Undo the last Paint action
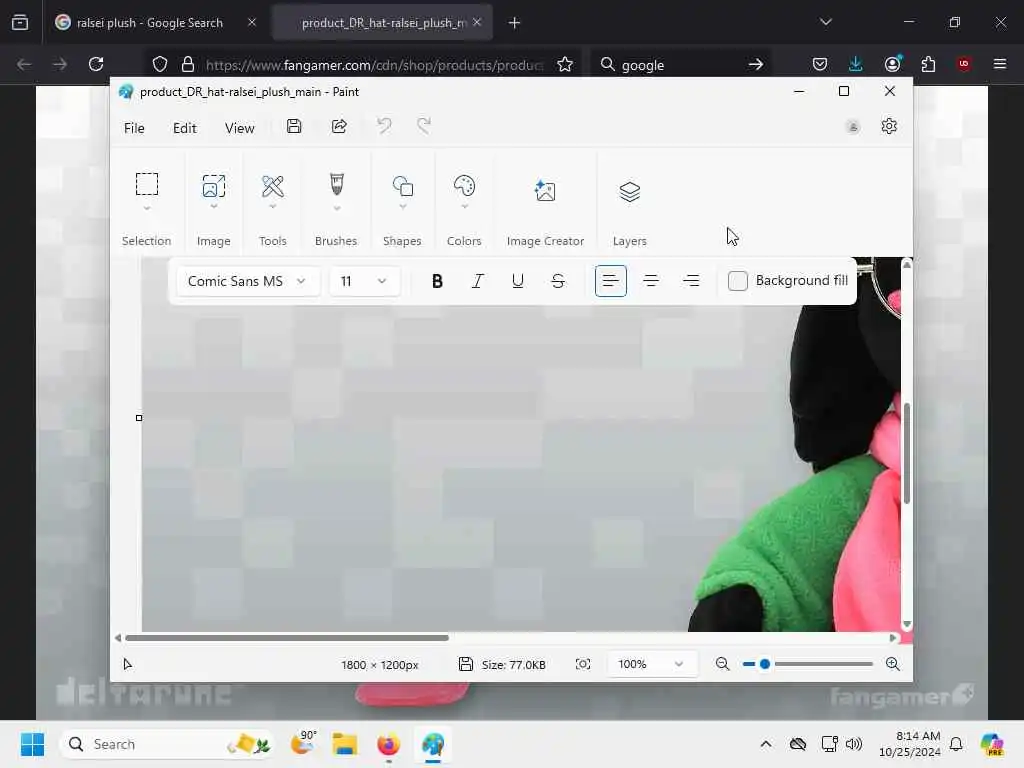 (x=384, y=125)
